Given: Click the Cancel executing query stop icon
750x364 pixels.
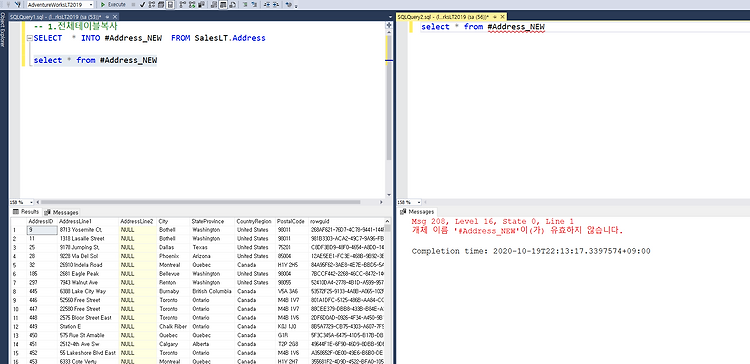Looking at the screenshot, I should pyautogui.click(x=133, y=5).
